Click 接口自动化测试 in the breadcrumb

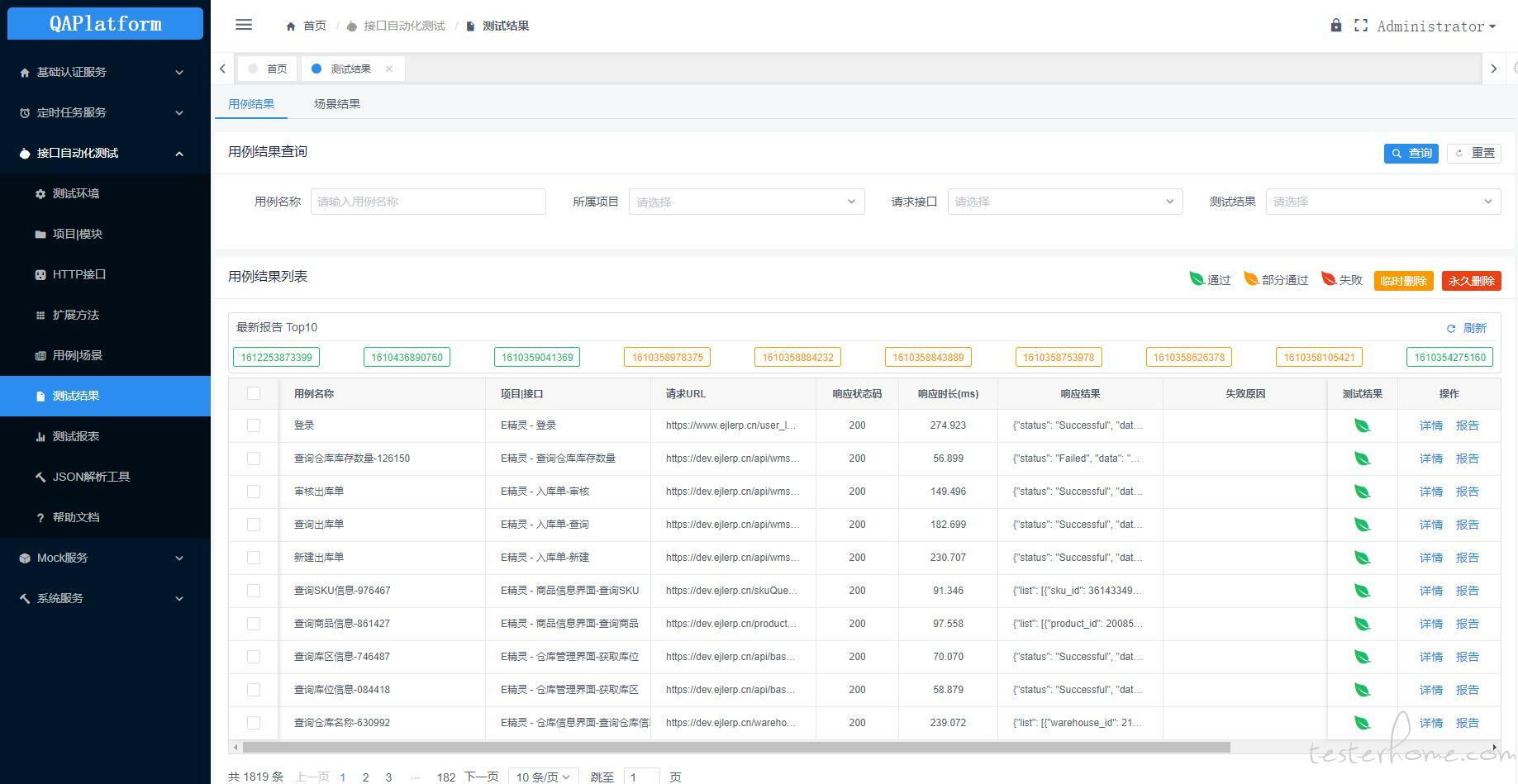(404, 26)
